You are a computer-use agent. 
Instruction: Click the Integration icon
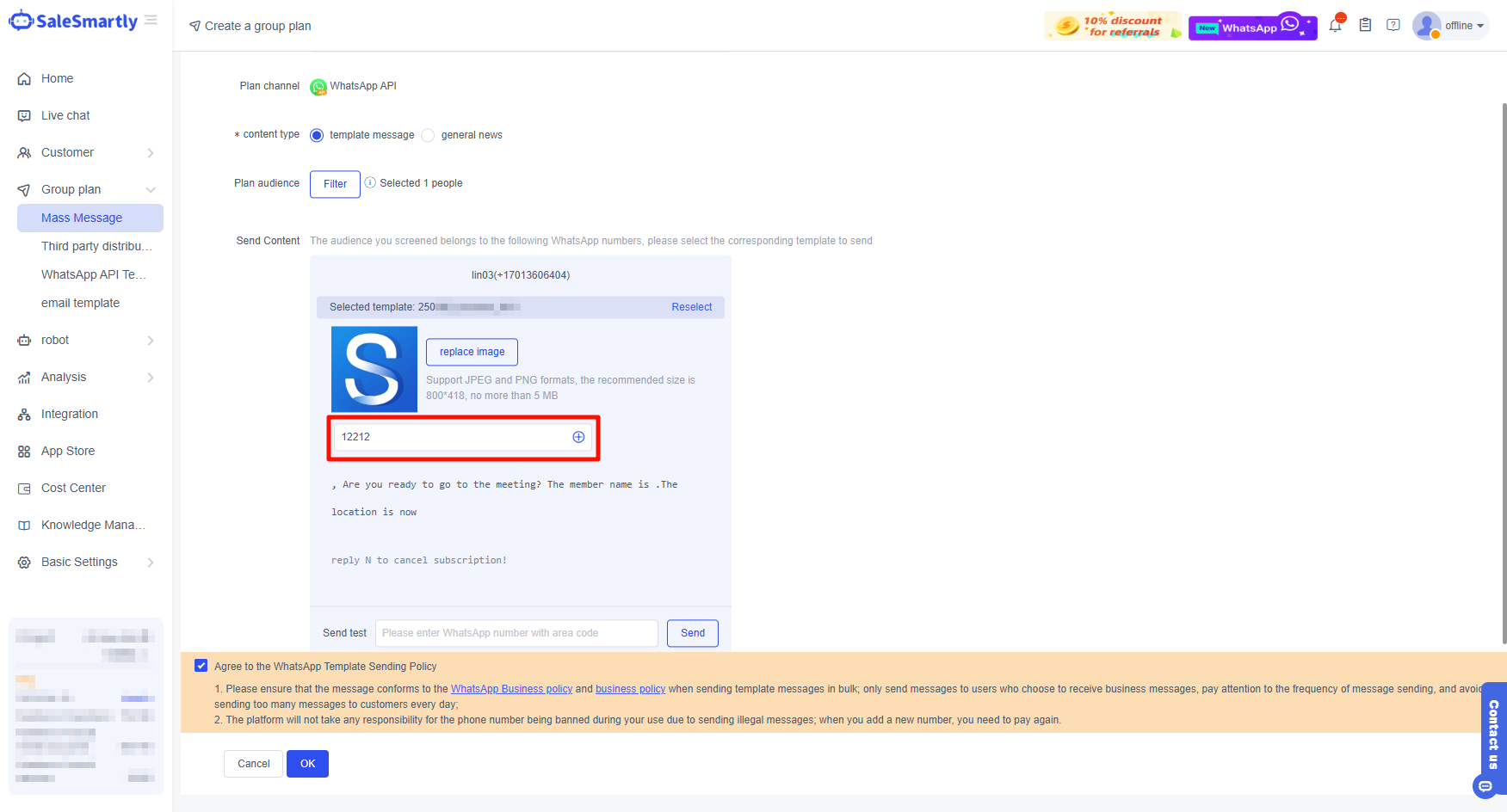(24, 415)
